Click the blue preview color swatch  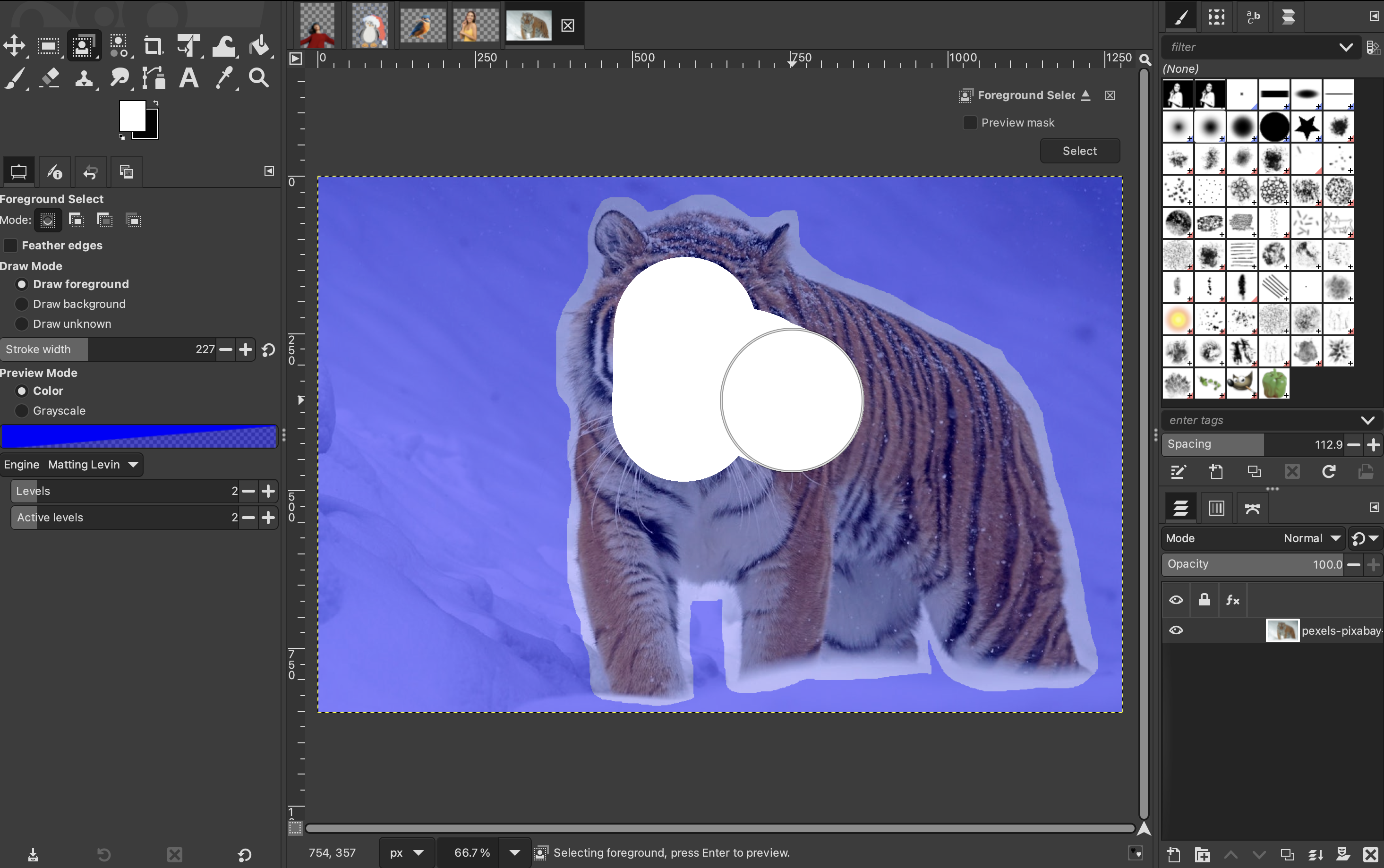139,436
